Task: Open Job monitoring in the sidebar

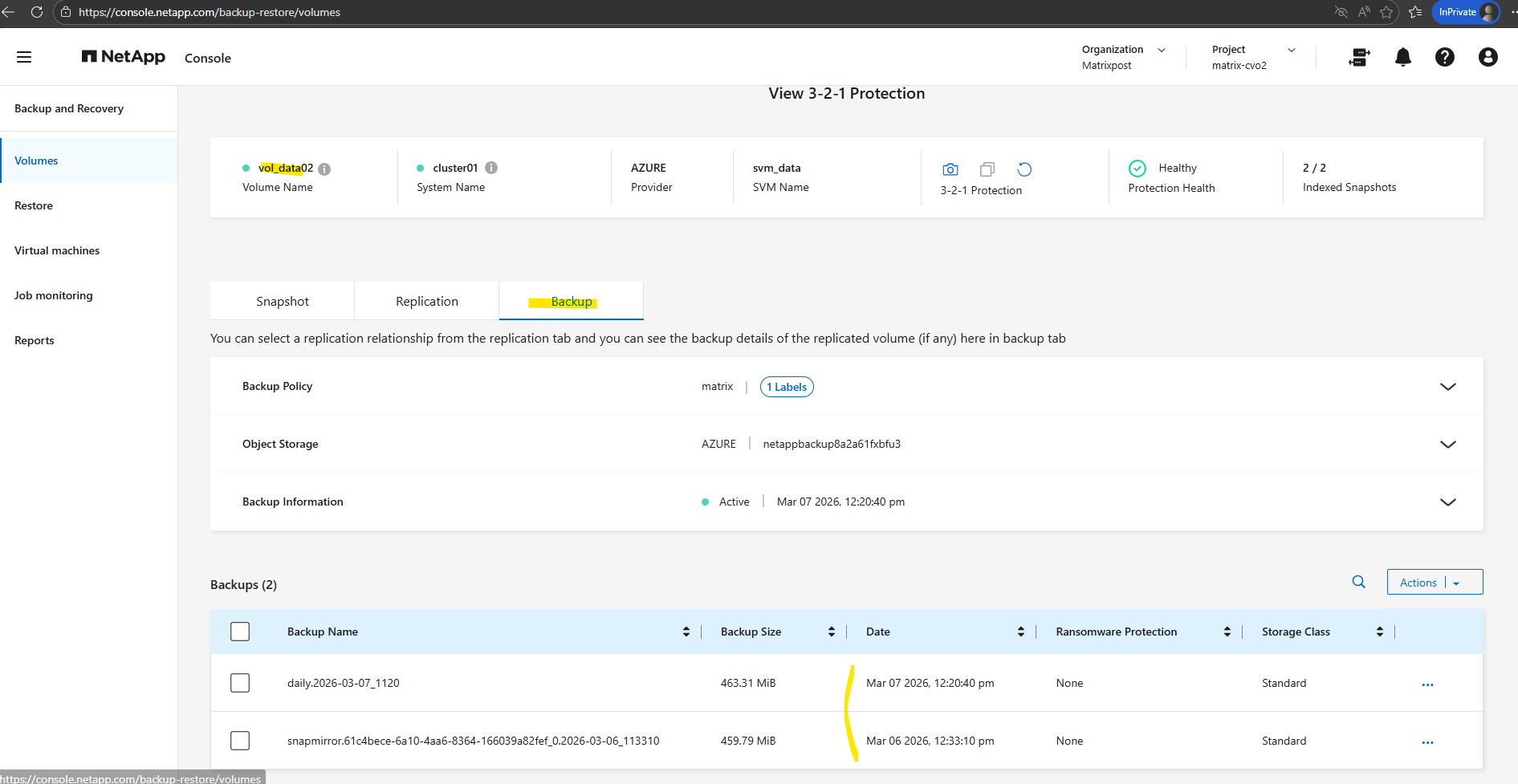Action: tap(54, 295)
